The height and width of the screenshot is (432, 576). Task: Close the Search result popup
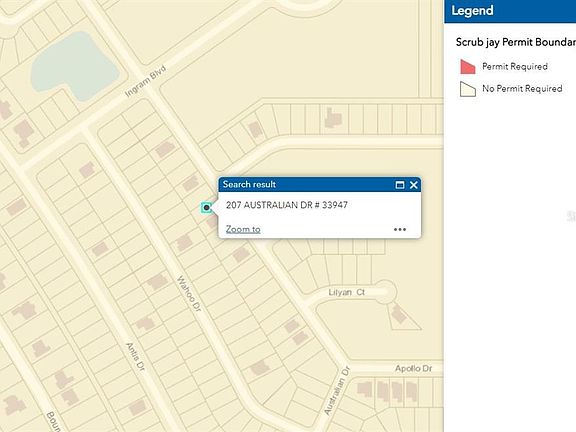(x=414, y=185)
